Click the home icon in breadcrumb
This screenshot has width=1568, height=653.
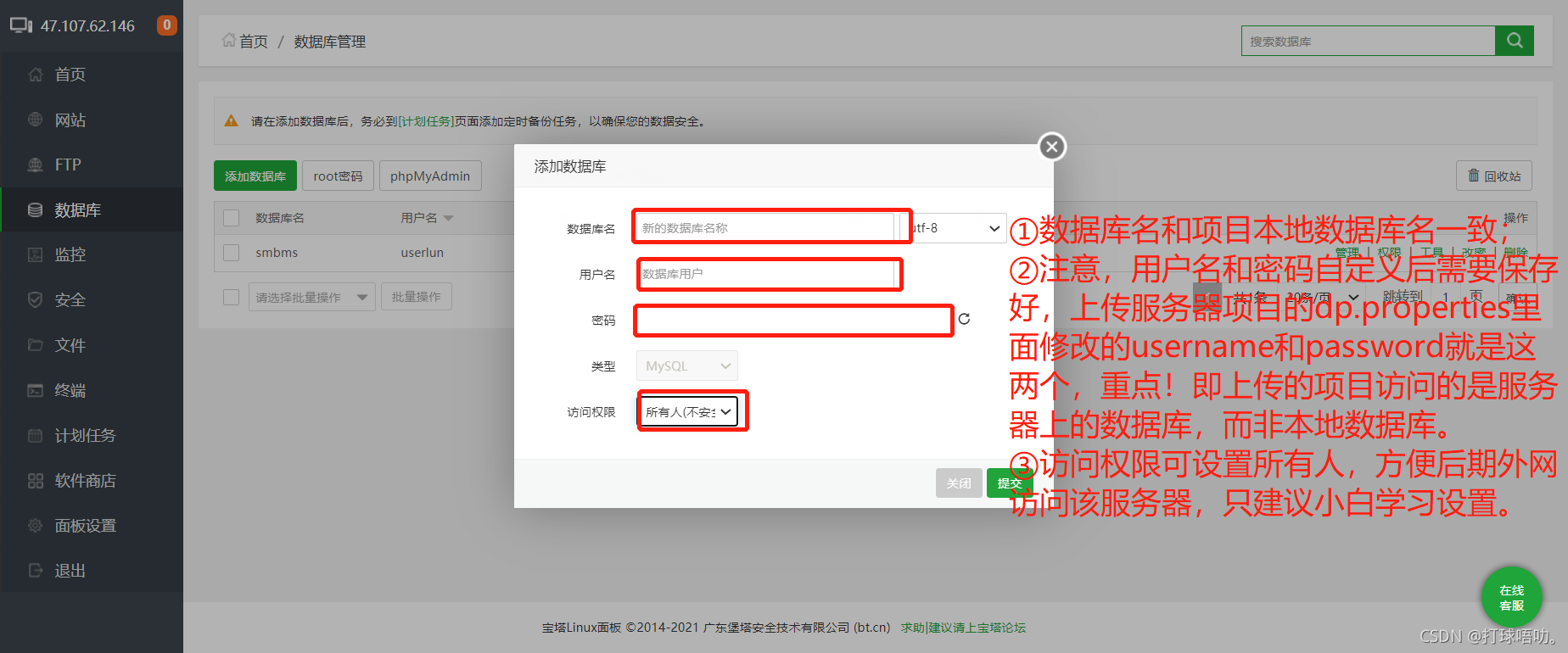click(x=229, y=41)
